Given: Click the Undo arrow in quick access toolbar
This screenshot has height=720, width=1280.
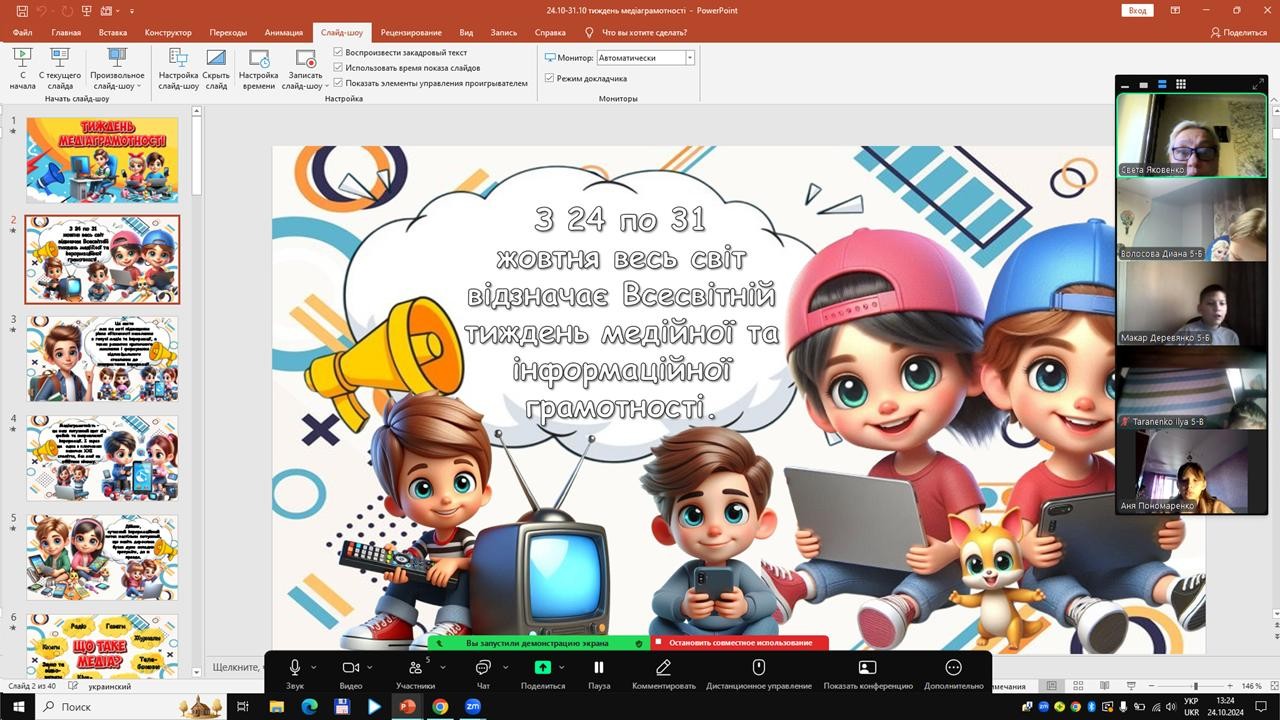Looking at the screenshot, I should click(x=42, y=10).
